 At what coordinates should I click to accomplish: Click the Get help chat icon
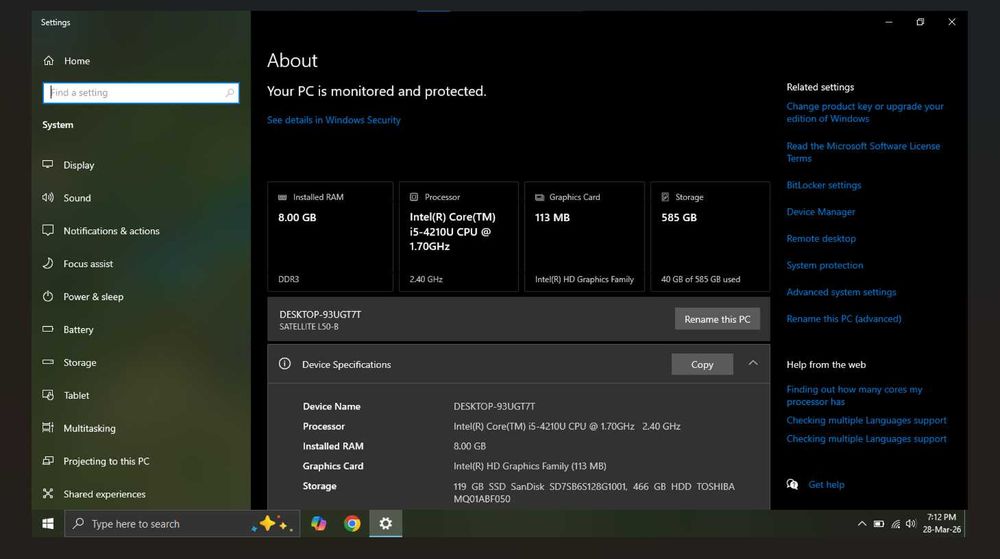(x=793, y=484)
